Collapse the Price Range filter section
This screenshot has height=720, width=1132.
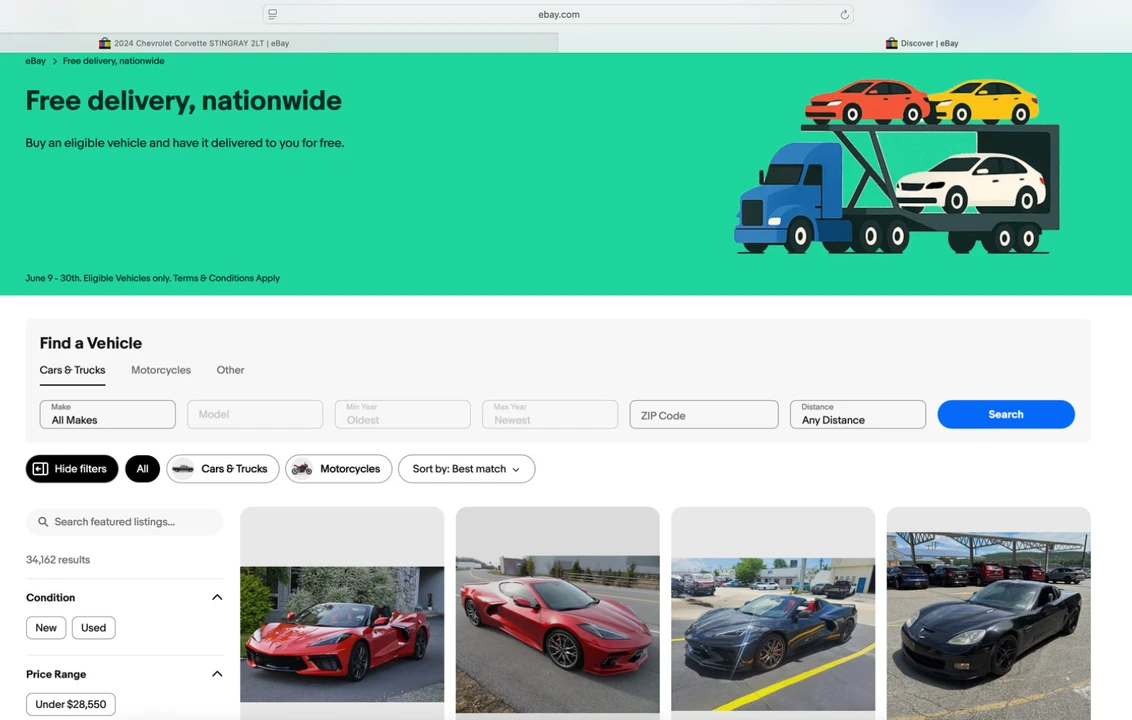tap(217, 674)
